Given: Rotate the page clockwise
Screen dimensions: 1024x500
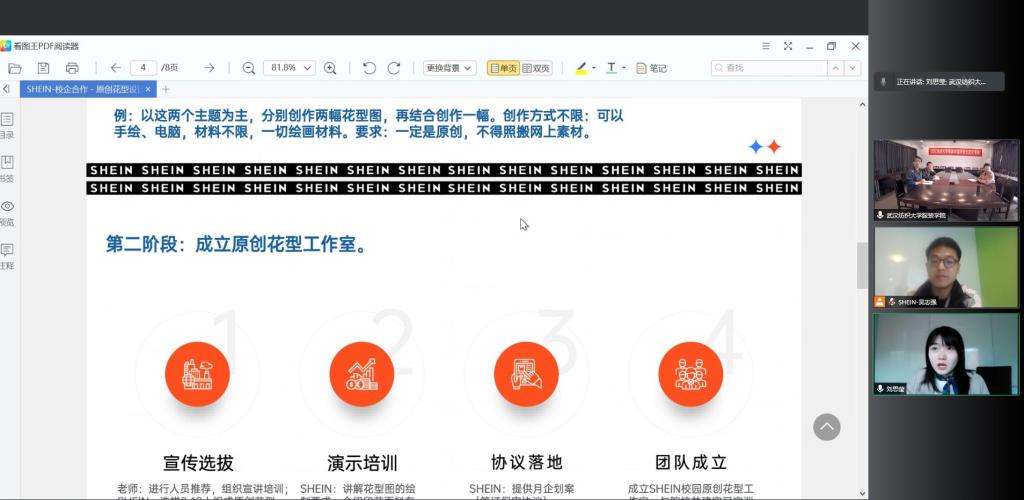Looking at the screenshot, I should point(394,68).
